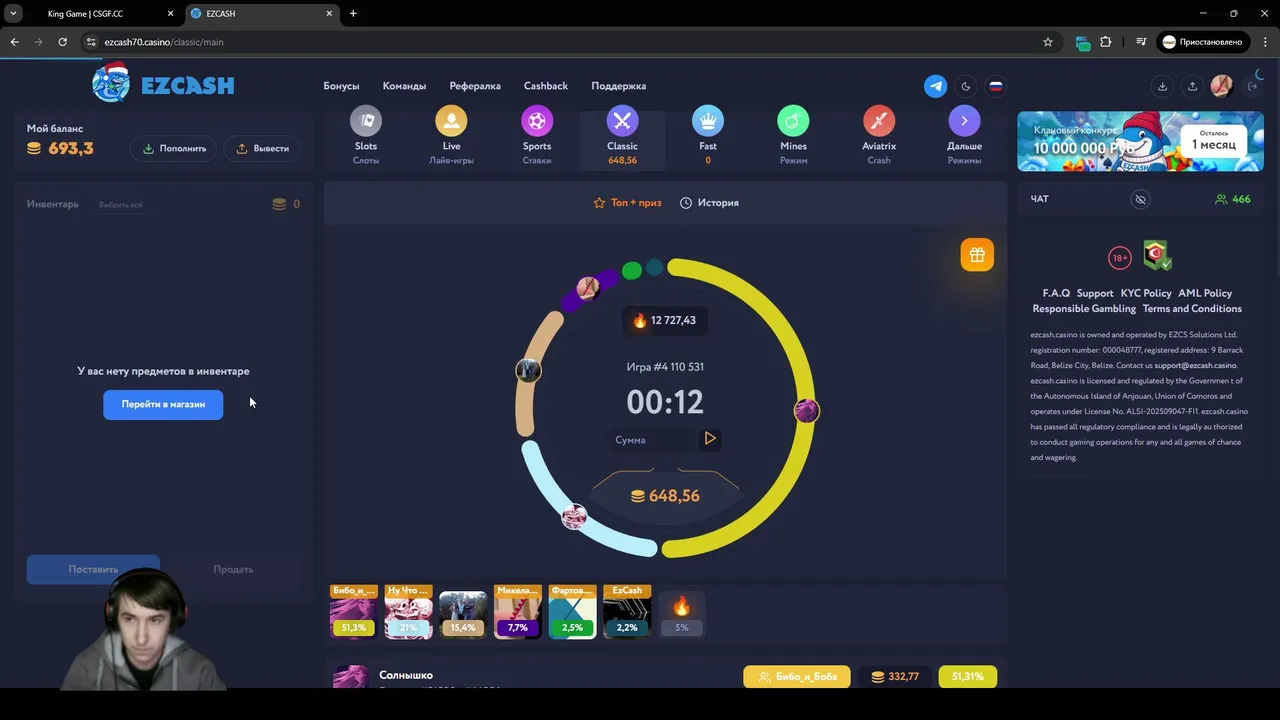The width and height of the screenshot is (1280, 720).
Task: Select EzCash player card with 2,2%
Action: 627,612
